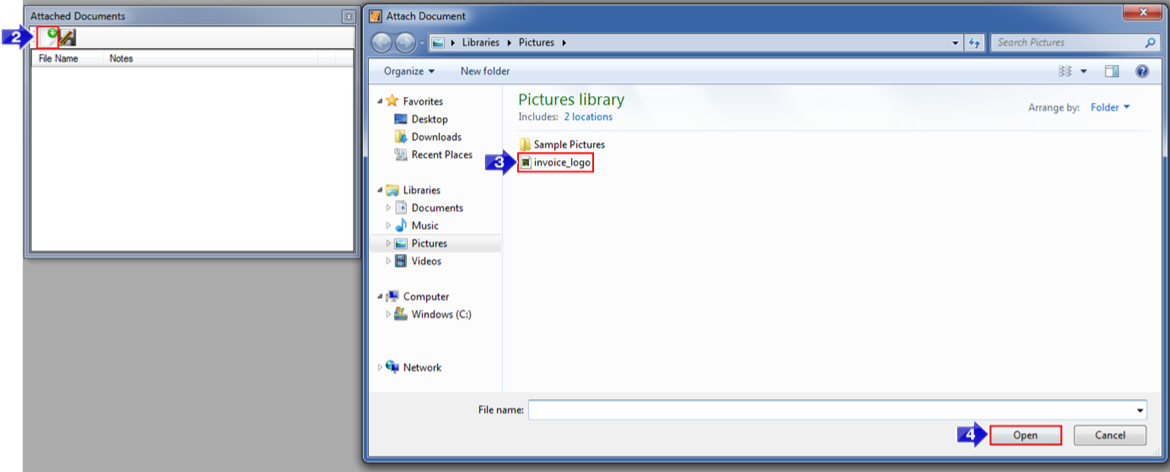Open the 2 locations link
Image resolution: width=1170 pixels, height=472 pixels.
[x=588, y=116]
